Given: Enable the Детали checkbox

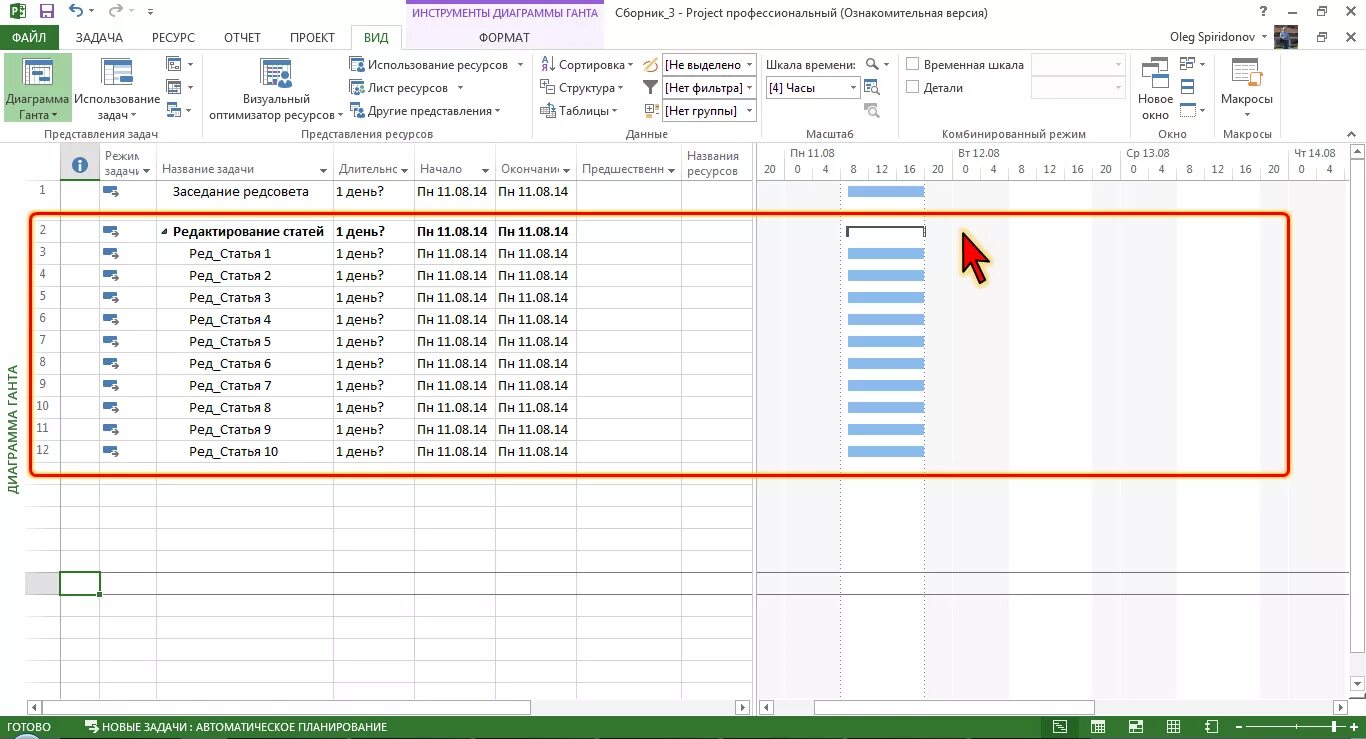Looking at the screenshot, I should pyautogui.click(x=912, y=88).
